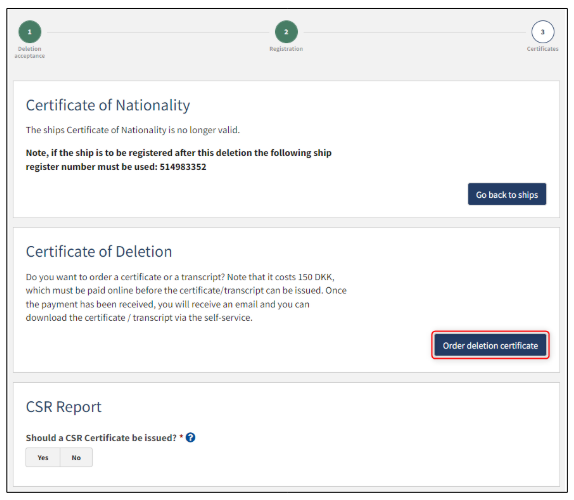The width and height of the screenshot is (574, 500).
Task: Click the 'Should a CSR Certificate be issued?' label
Action: 101,438
